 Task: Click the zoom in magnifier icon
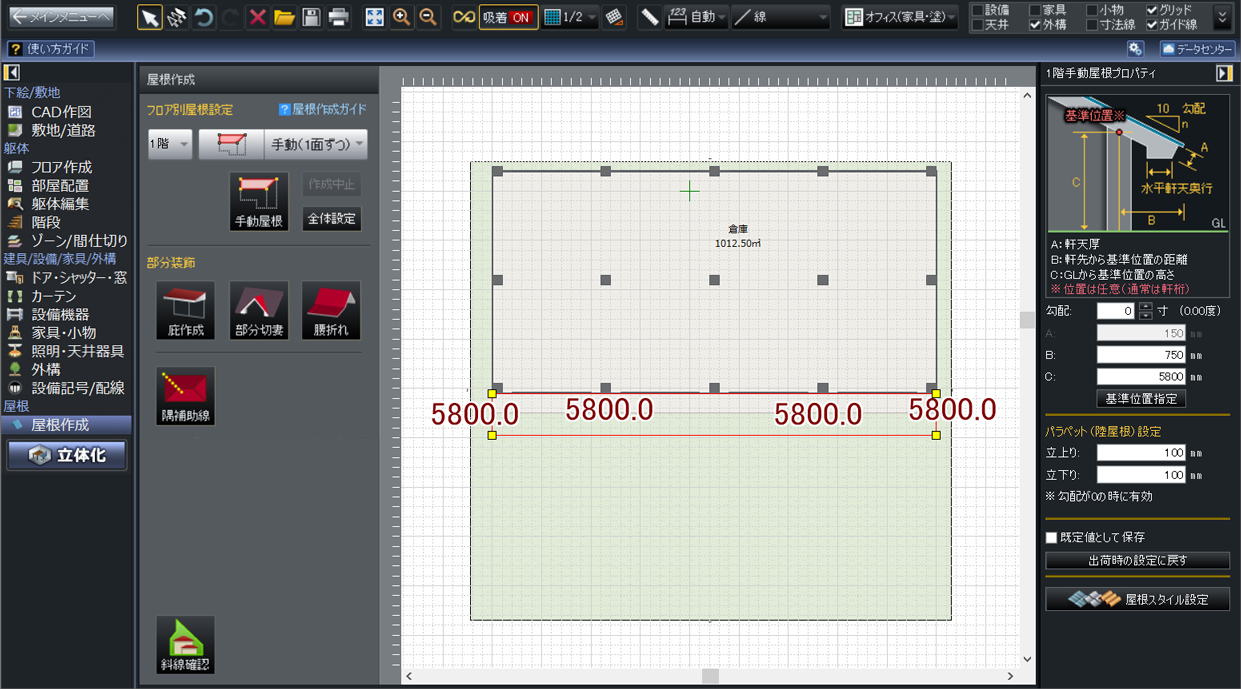pyautogui.click(x=402, y=17)
